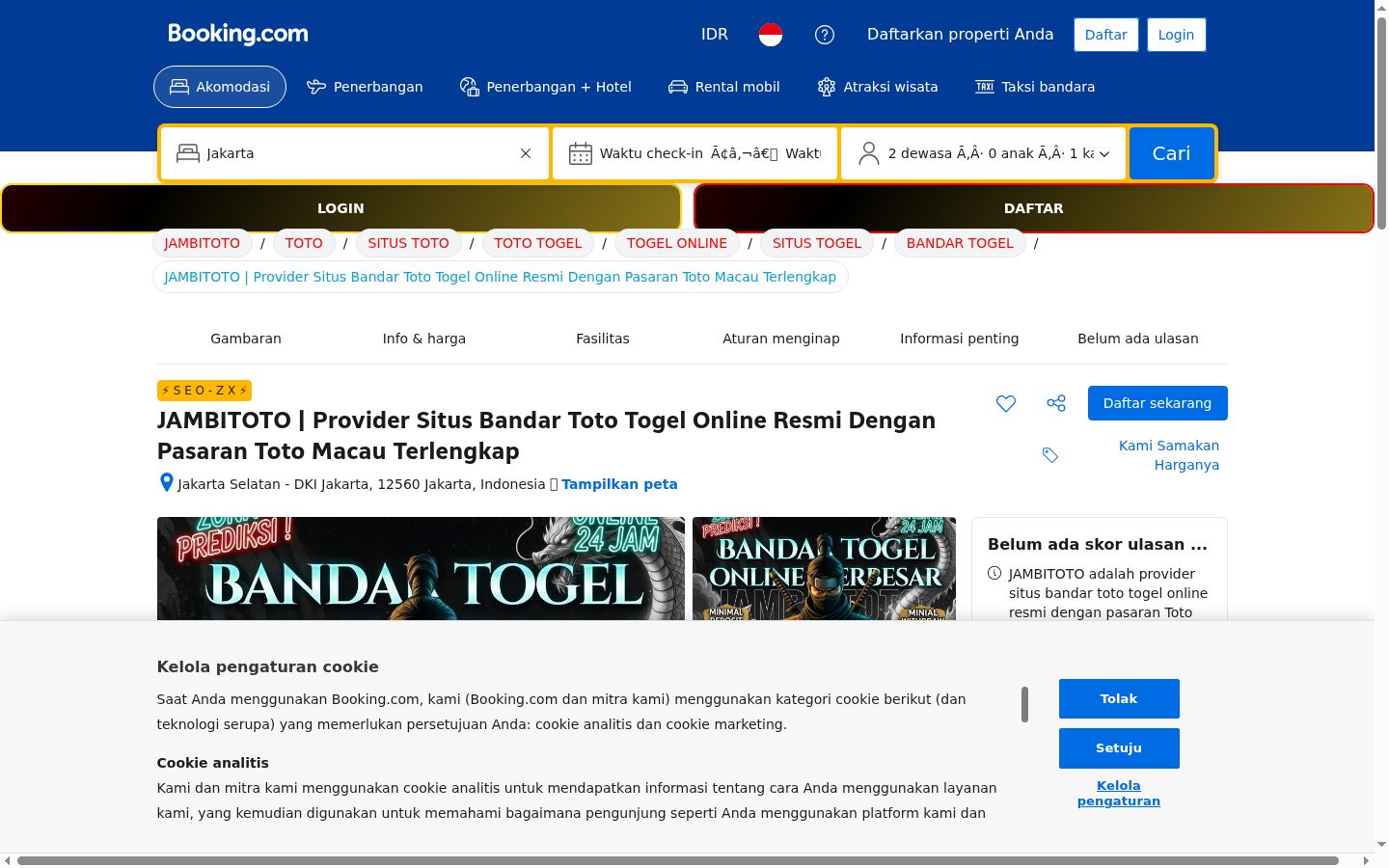1389x868 pixels.
Task: Click the dark LOGIN banner button
Action: pos(340,208)
